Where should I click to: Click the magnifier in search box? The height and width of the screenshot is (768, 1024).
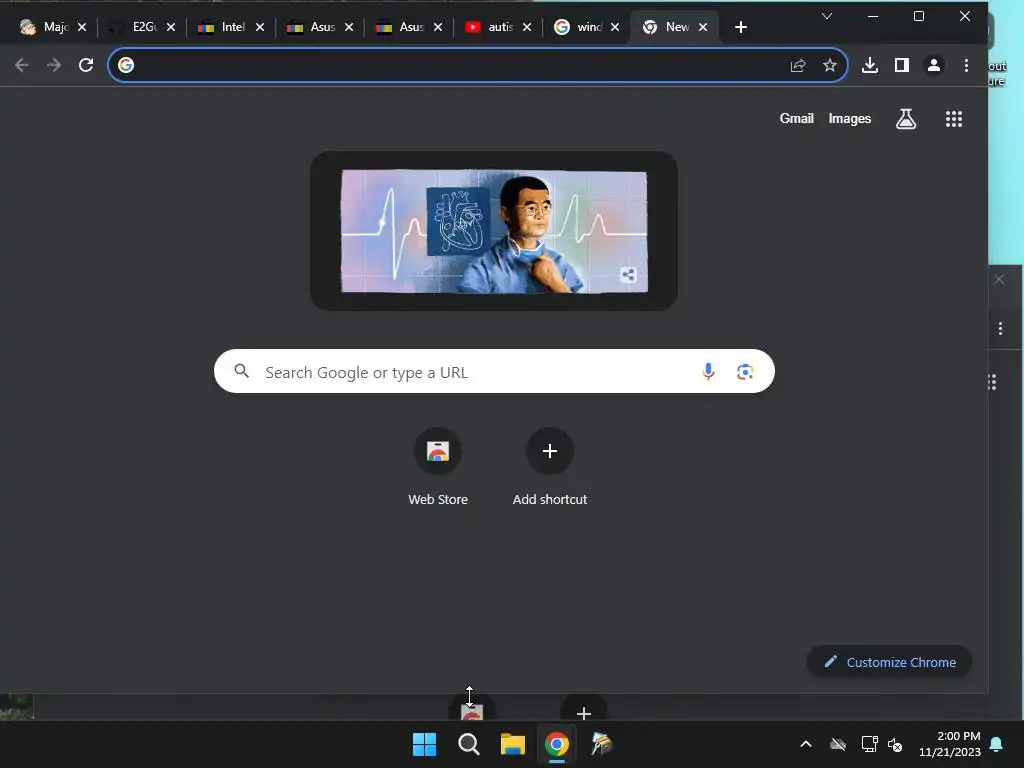pos(242,371)
